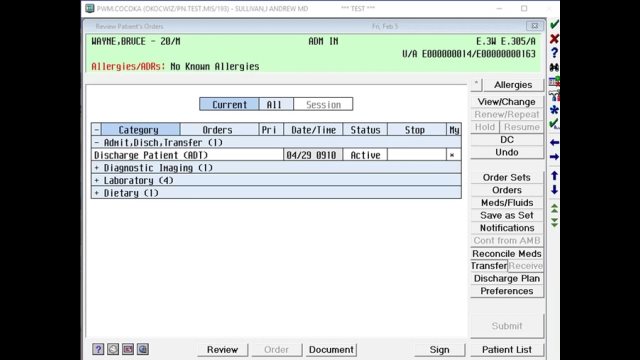
Task: Click the question mark icon in the bottom-left icon row
Action: pos(98,349)
